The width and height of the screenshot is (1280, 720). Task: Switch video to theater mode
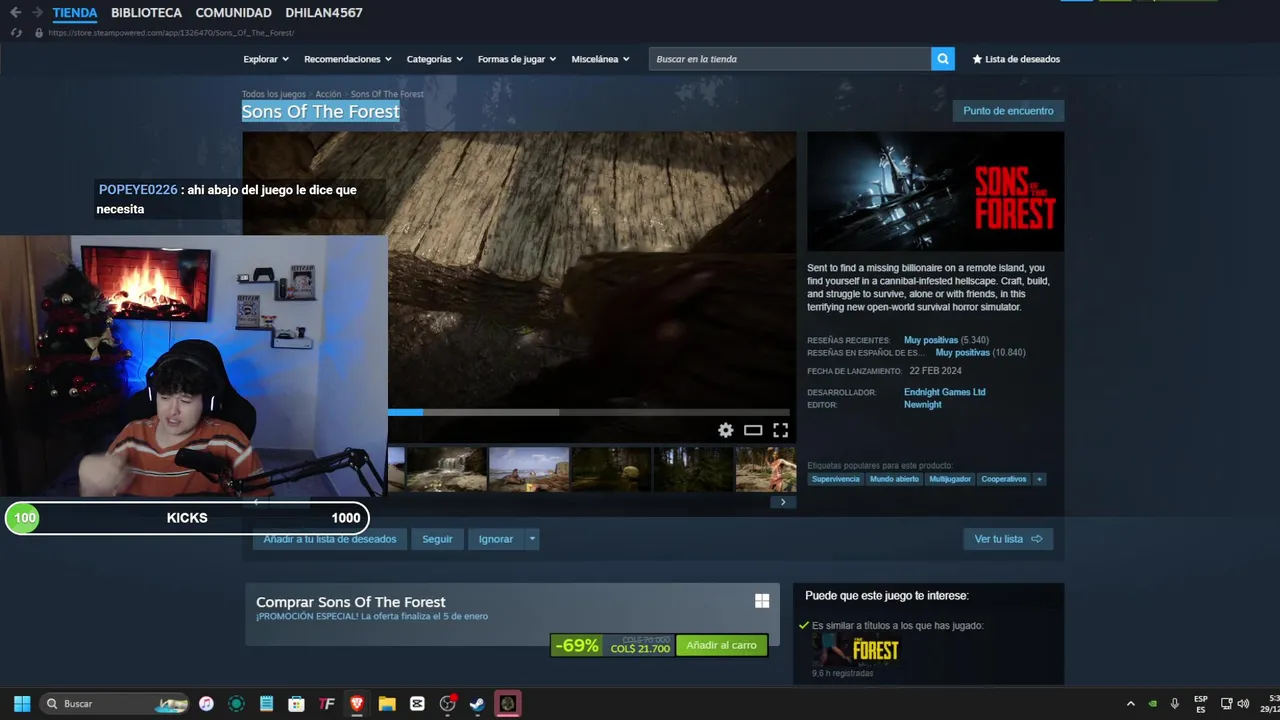753,430
